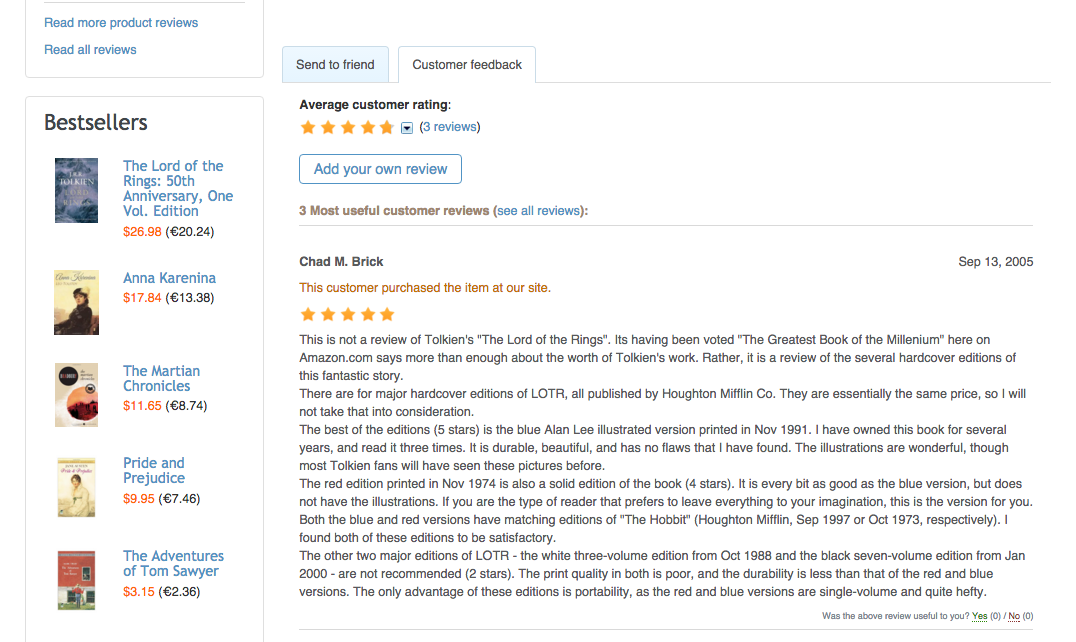The height and width of the screenshot is (642, 1076).
Task: Click The Lord of the Rings book cover
Action: click(76, 190)
